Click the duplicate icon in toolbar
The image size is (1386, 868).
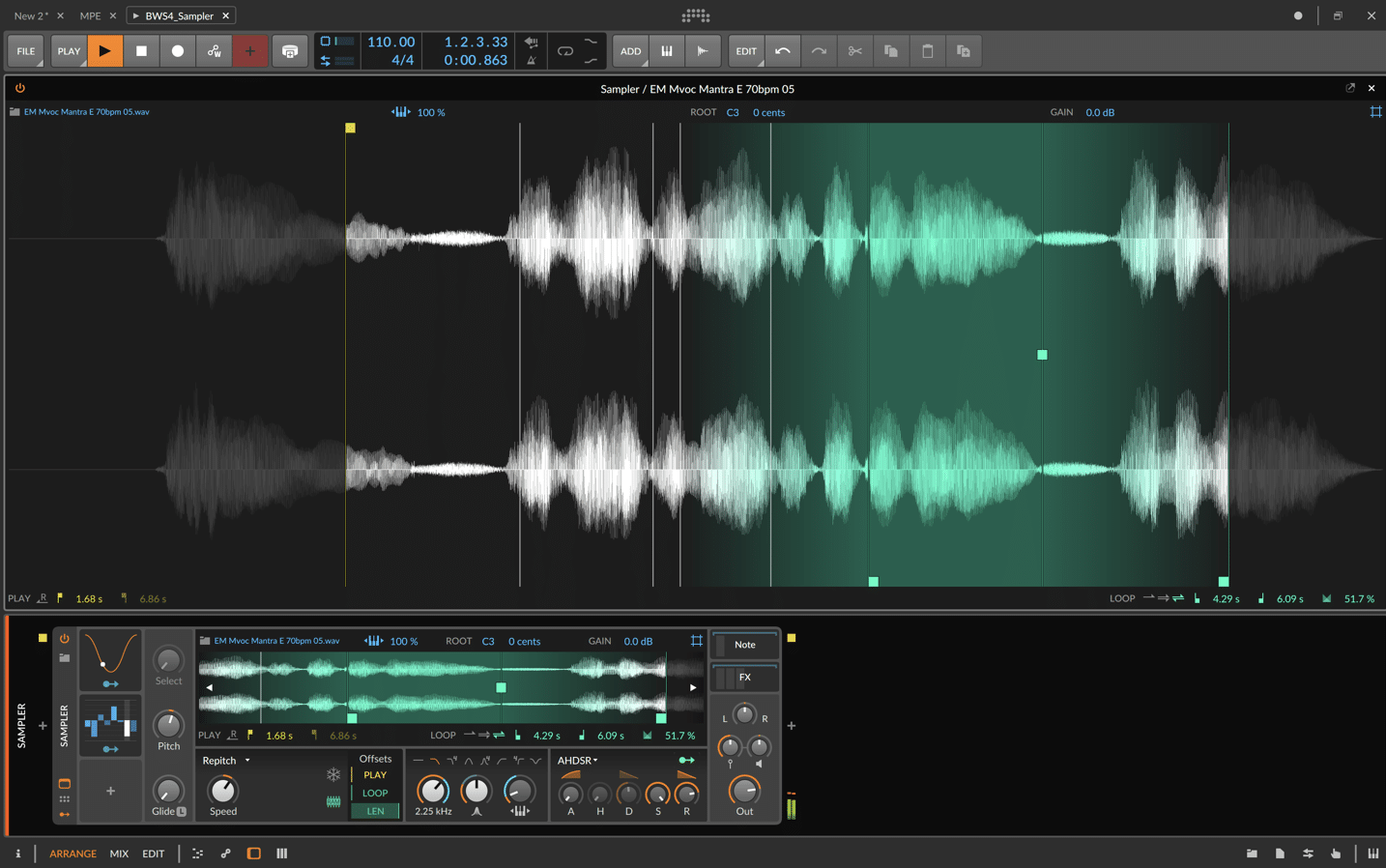(964, 51)
